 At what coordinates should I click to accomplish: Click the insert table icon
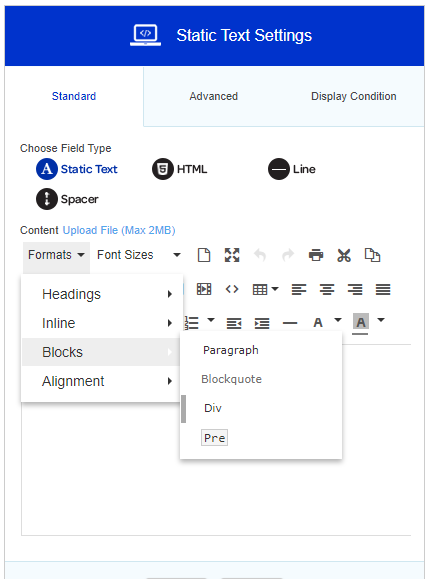(x=260, y=290)
